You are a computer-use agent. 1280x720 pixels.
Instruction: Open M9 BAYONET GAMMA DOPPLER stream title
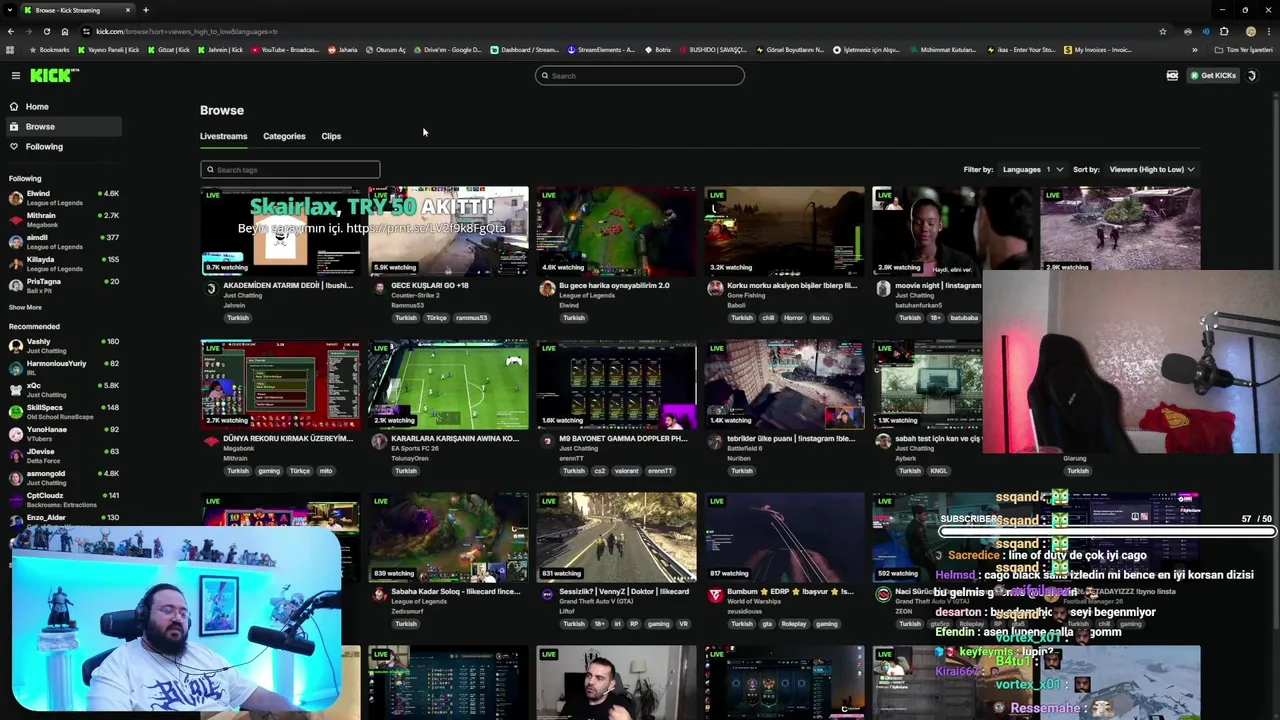pos(623,438)
